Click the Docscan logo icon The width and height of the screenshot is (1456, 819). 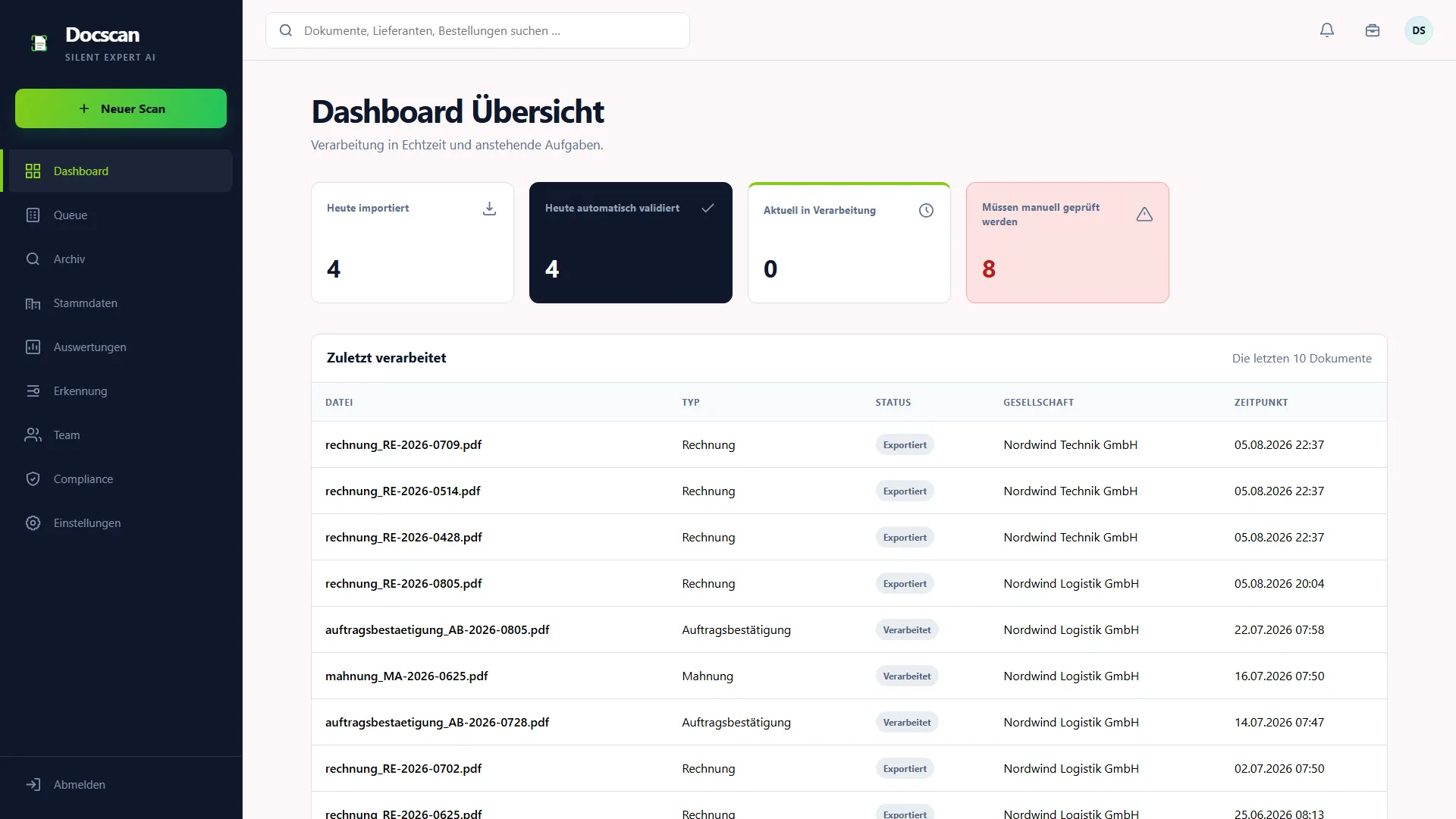pos(39,43)
